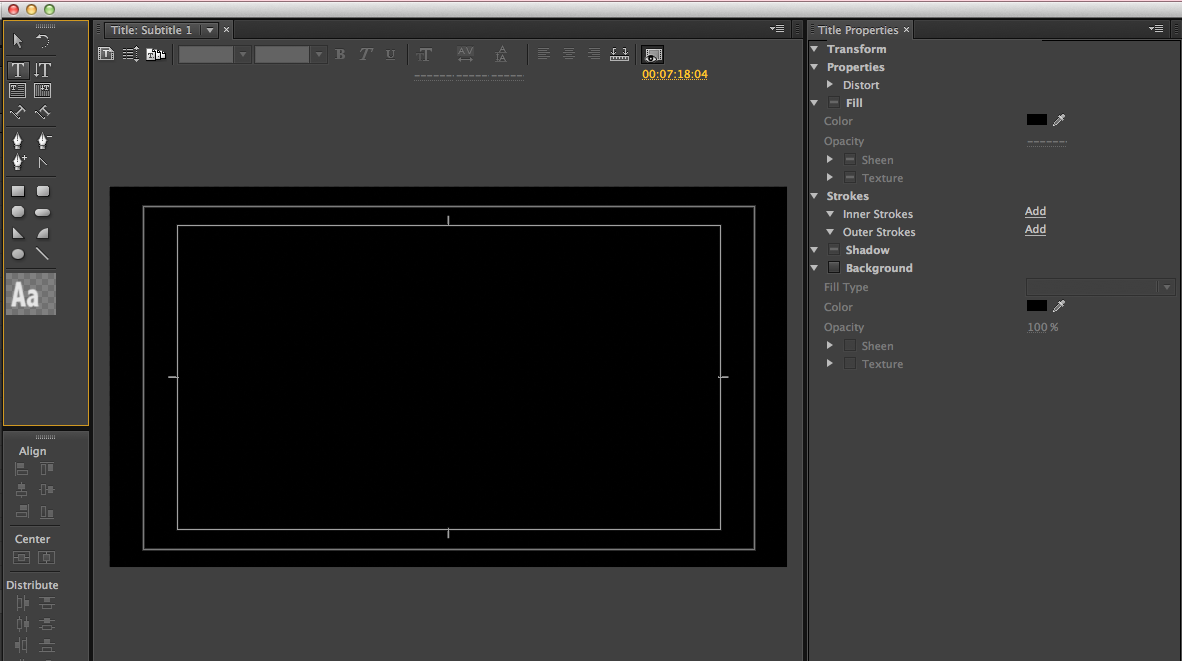Enable the Shadow checkbox
The width and height of the screenshot is (1182, 661).
[x=834, y=249]
